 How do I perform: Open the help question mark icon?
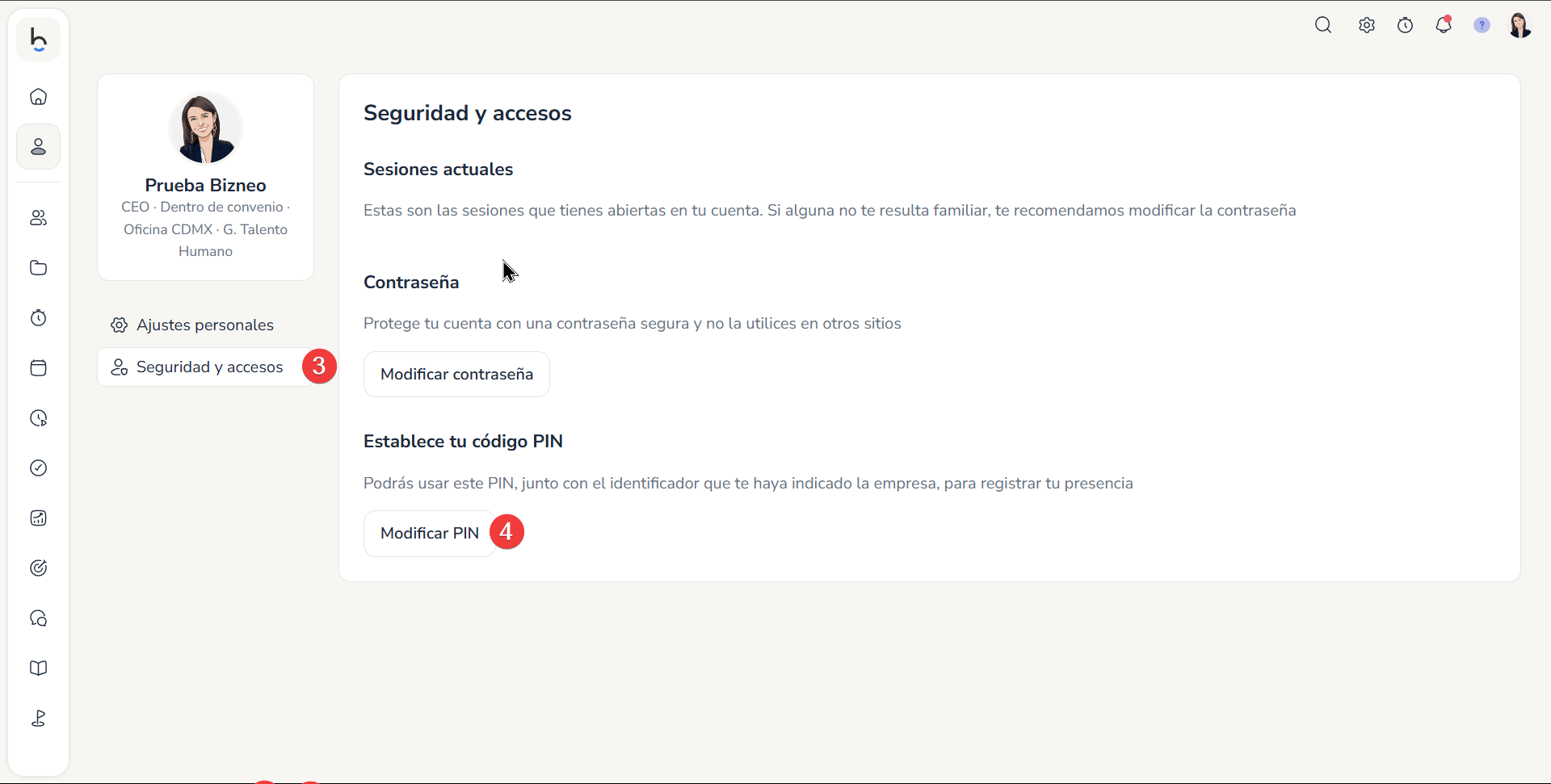coord(1482,25)
